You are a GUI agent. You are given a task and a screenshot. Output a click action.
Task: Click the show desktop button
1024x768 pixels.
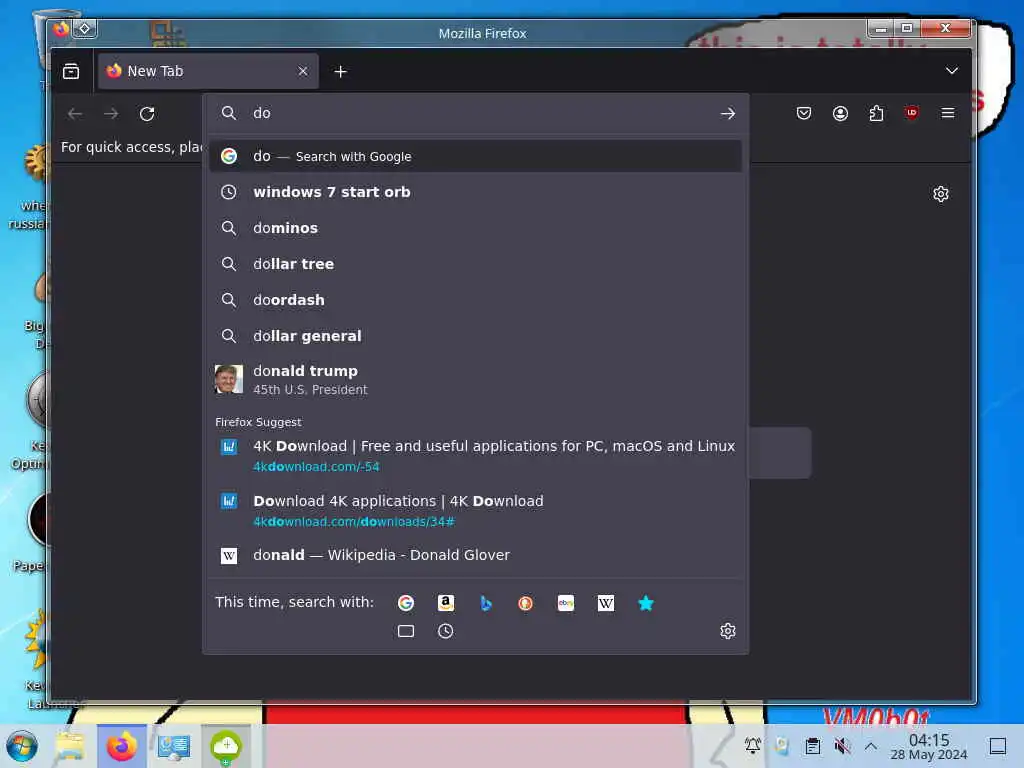tap(997, 746)
